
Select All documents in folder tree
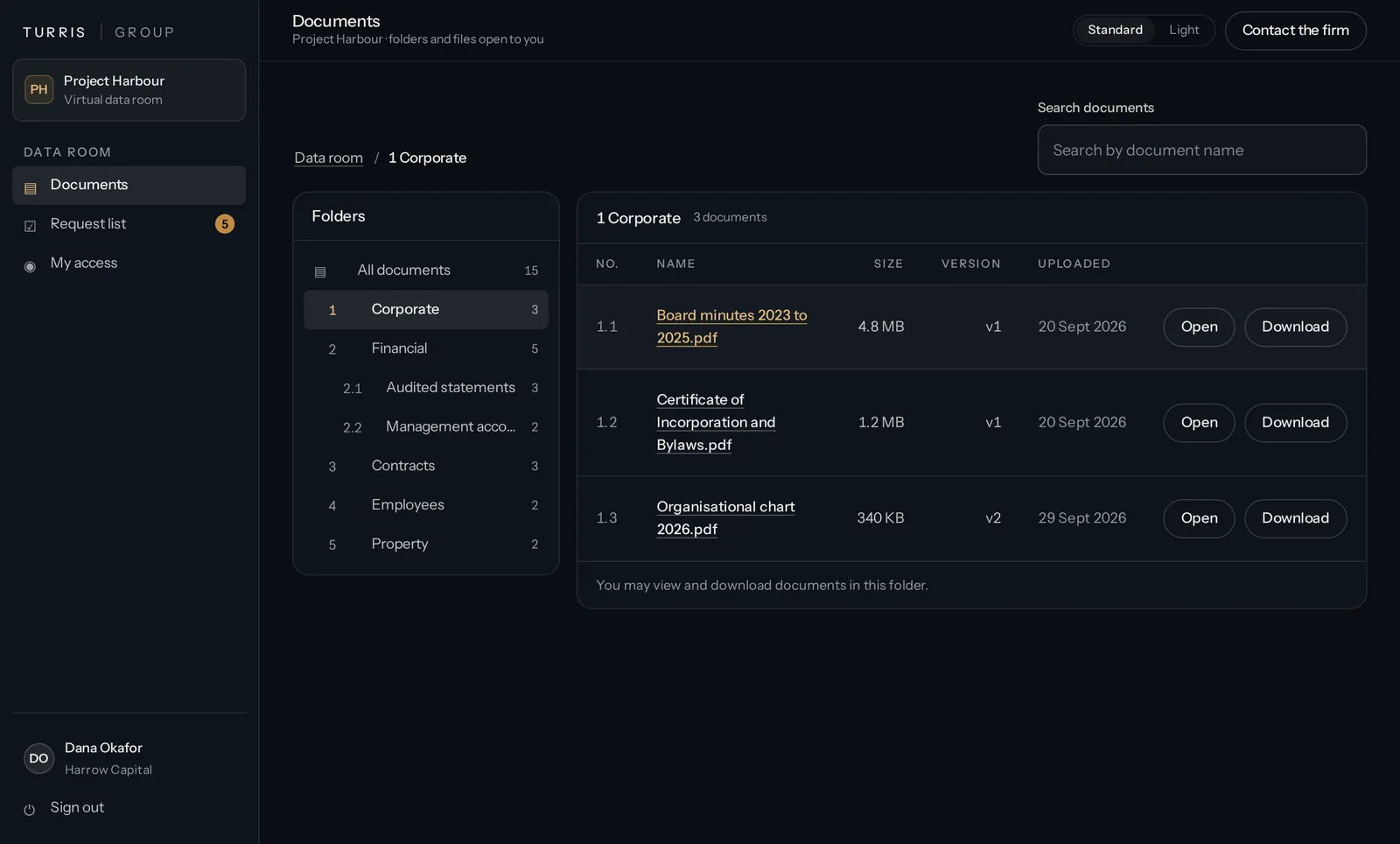tap(426, 271)
